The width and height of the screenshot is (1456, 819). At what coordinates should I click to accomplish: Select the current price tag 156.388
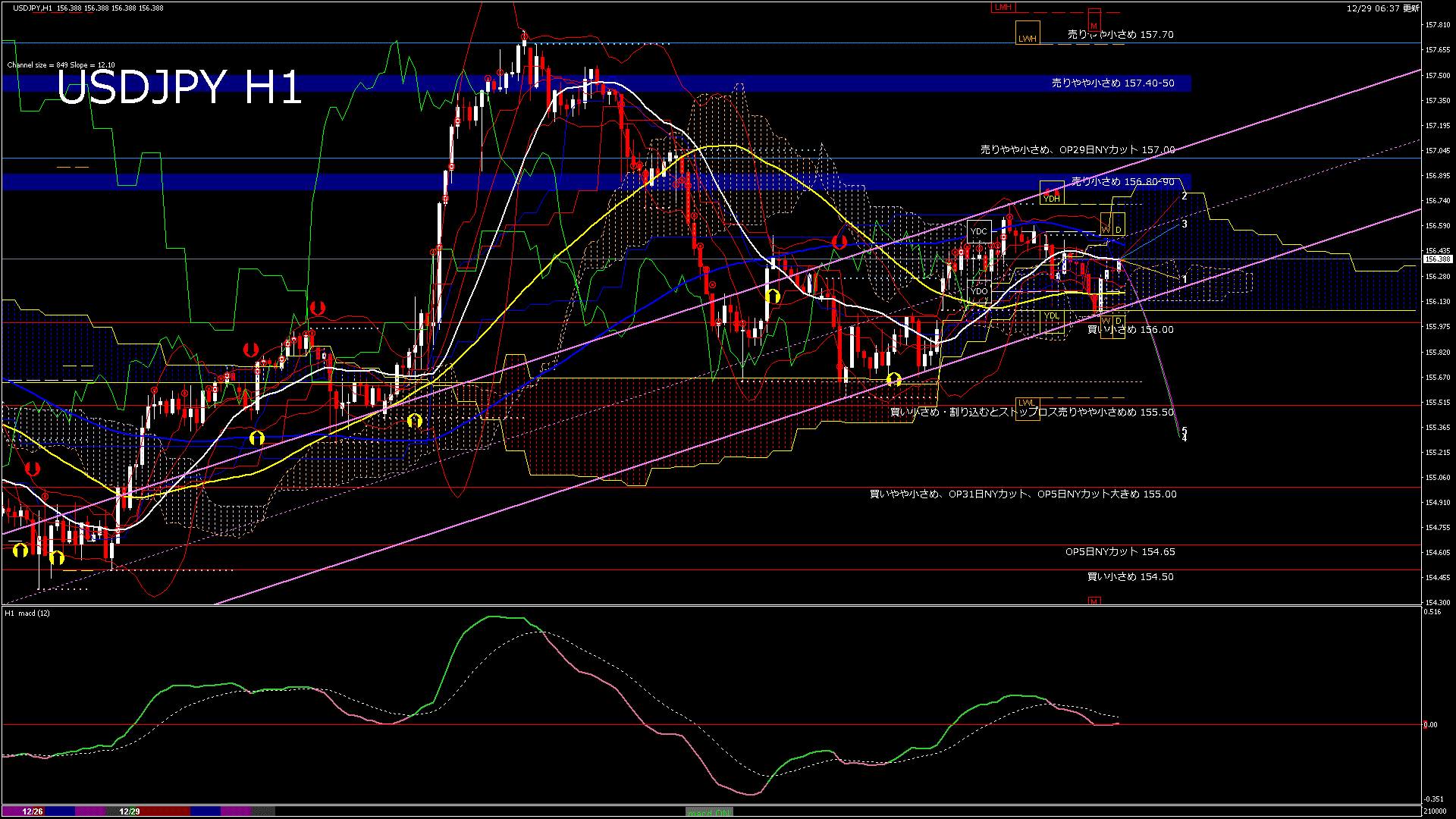click(1437, 259)
